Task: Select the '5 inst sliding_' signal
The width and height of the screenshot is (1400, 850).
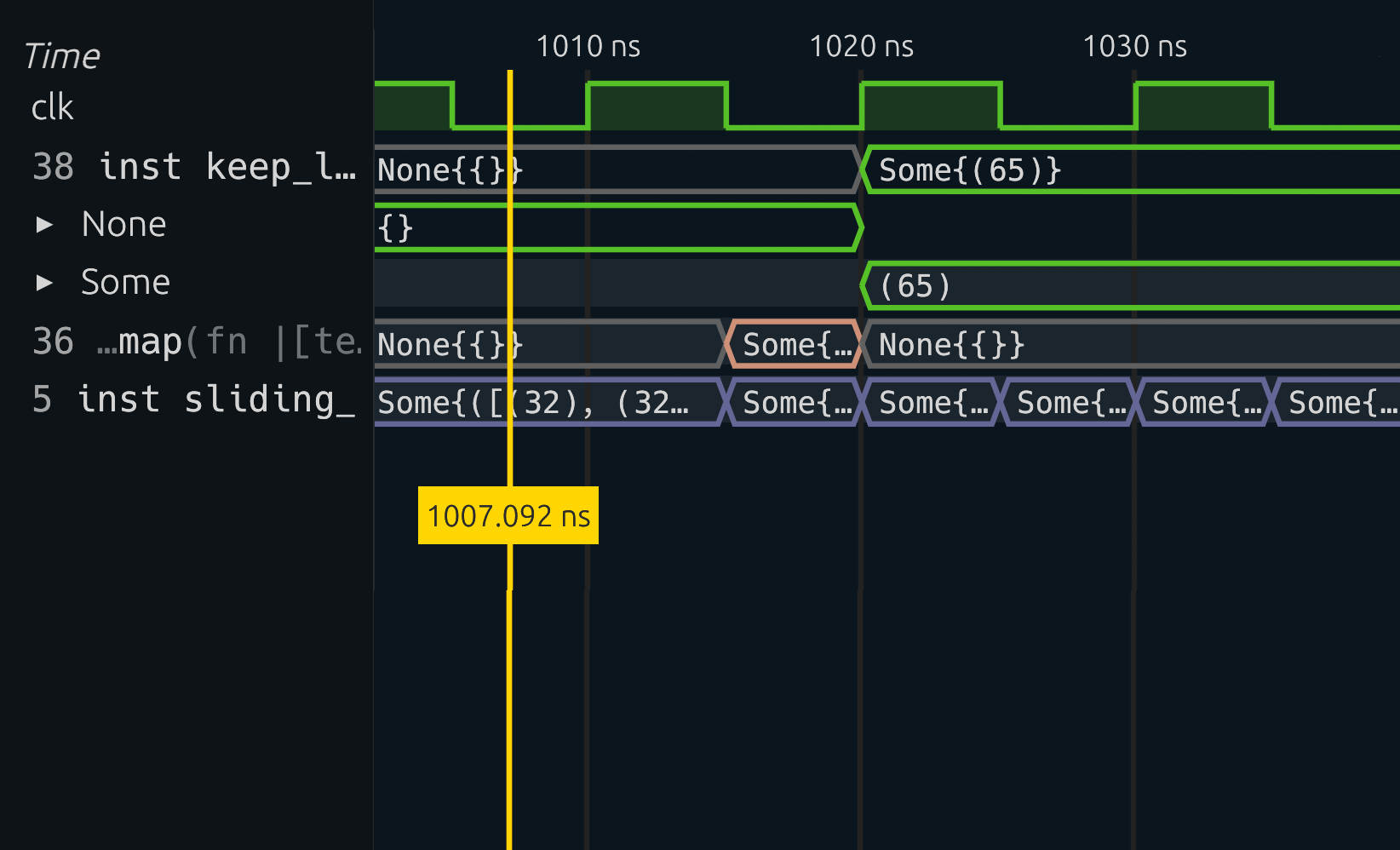Action: [x=193, y=399]
